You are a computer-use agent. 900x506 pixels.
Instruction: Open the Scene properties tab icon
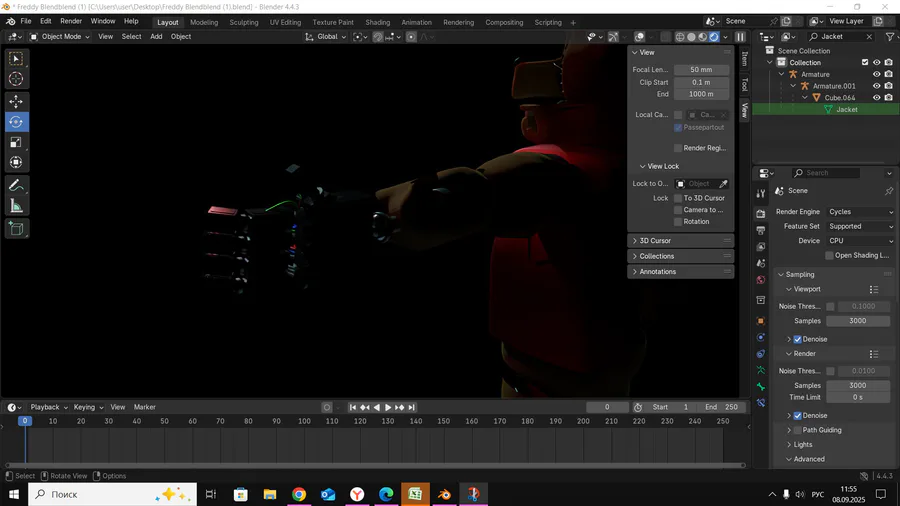pyautogui.click(x=761, y=263)
